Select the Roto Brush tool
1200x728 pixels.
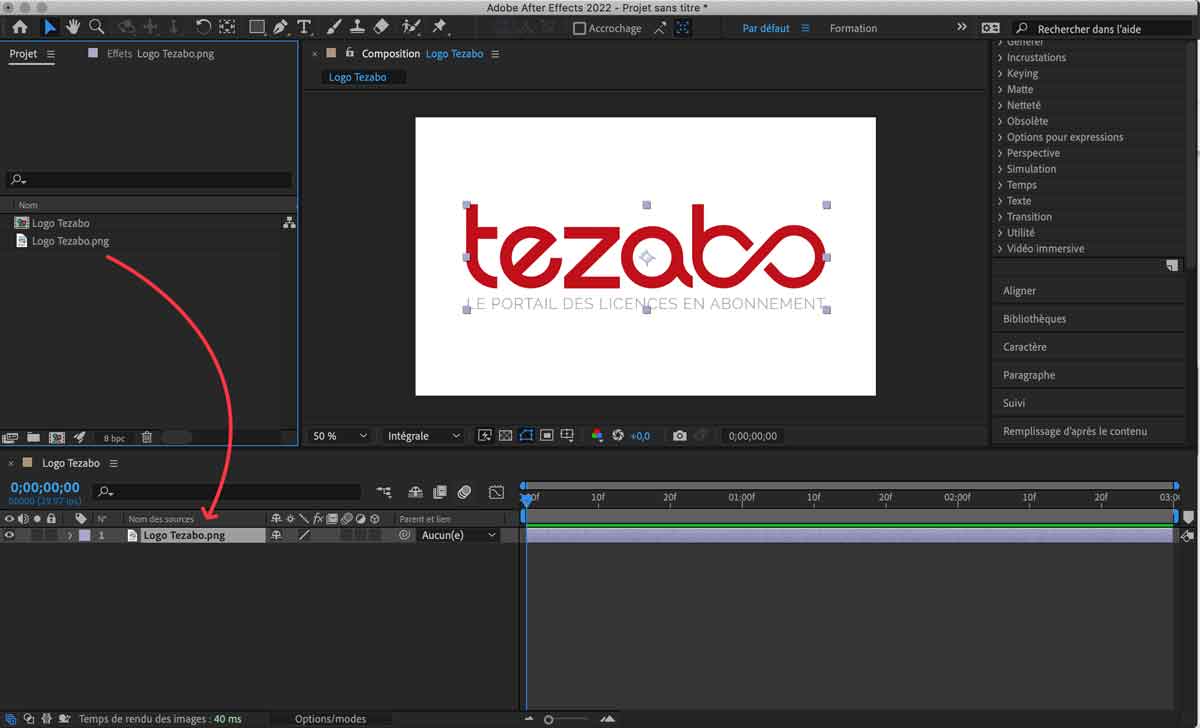click(x=411, y=27)
